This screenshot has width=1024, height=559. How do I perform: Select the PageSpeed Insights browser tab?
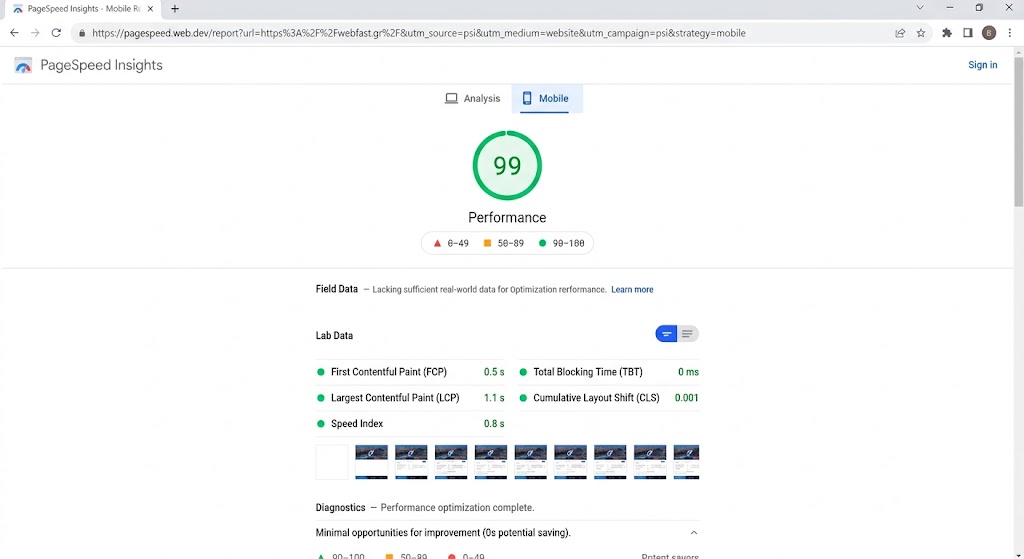pyautogui.click(x=81, y=9)
